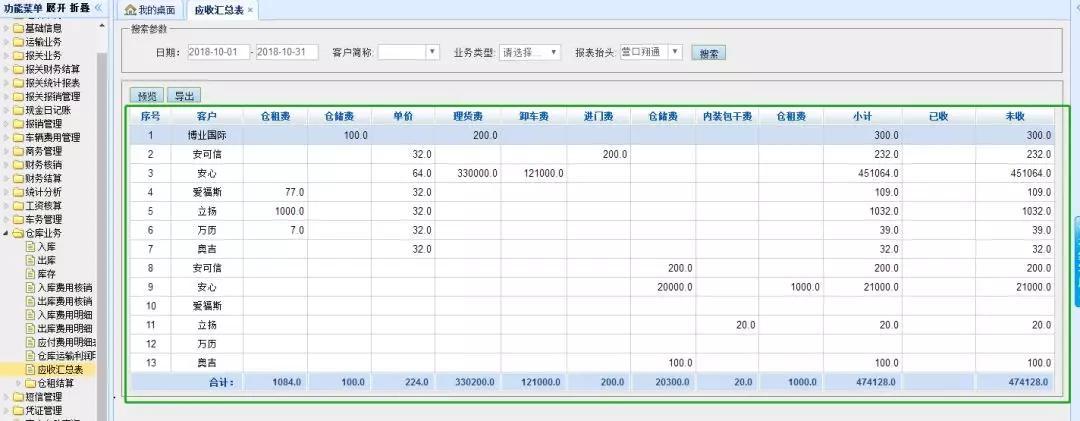Click the 财务核销 folder icon
1080x421 pixels.
(18, 165)
